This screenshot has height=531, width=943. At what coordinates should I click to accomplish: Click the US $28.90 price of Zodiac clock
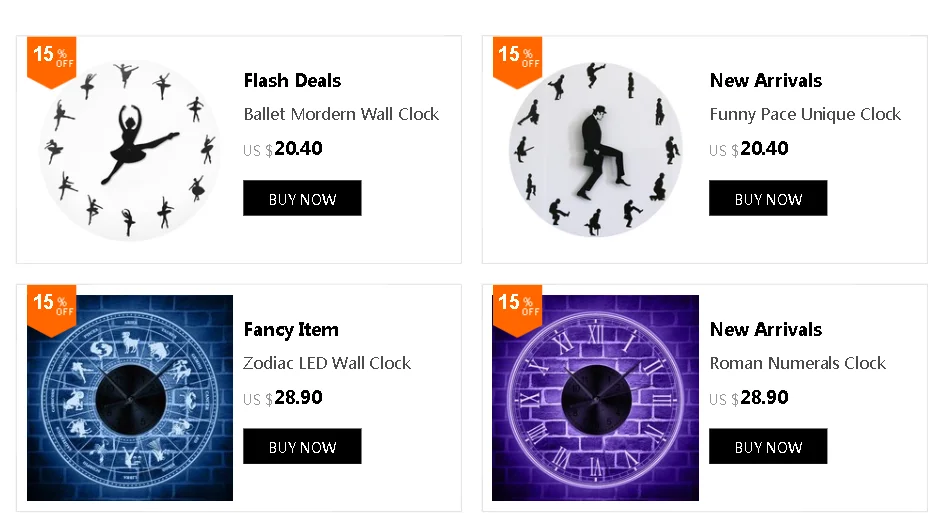pos(283,398)
